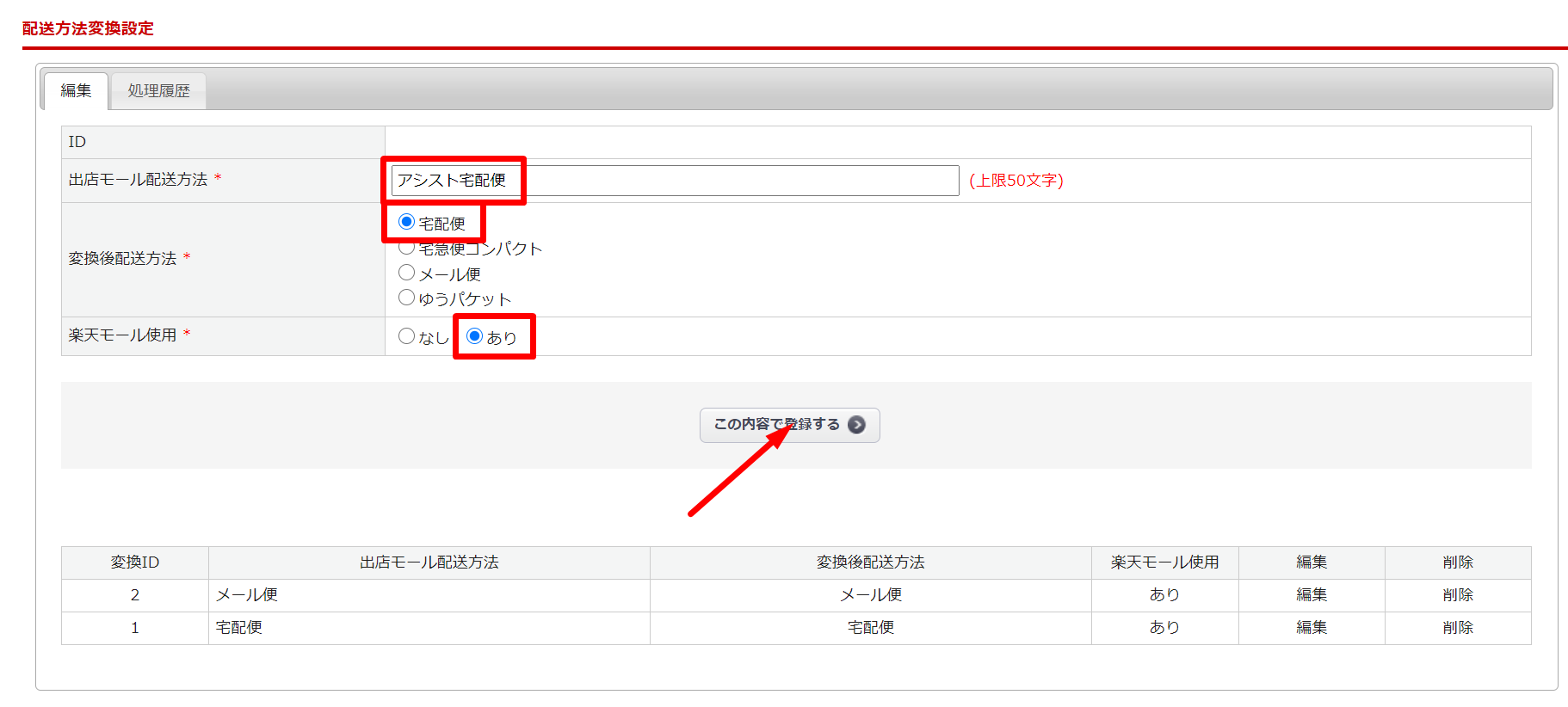Open the 処理履歴 tab
Screen dimensions: 1568x707
[159, 91]
